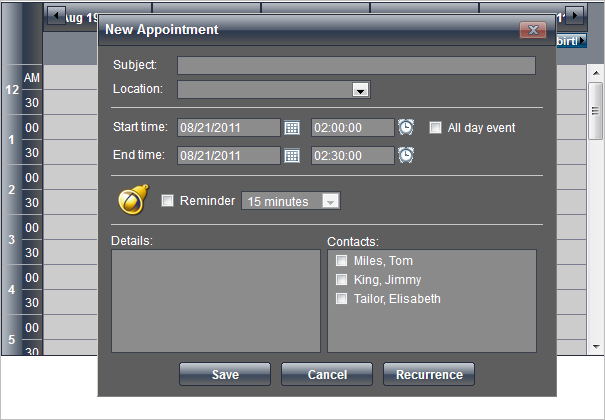Viewport: 605px width, 420px height.
Task: Select contact Miles, Tom
Action: pyautogui.click(x=342, y=261)
